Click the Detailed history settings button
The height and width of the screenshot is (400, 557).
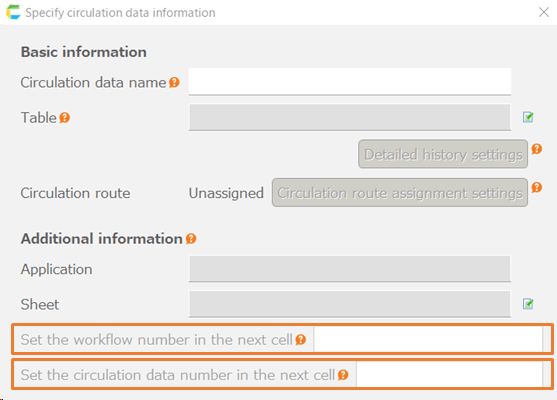443,154
